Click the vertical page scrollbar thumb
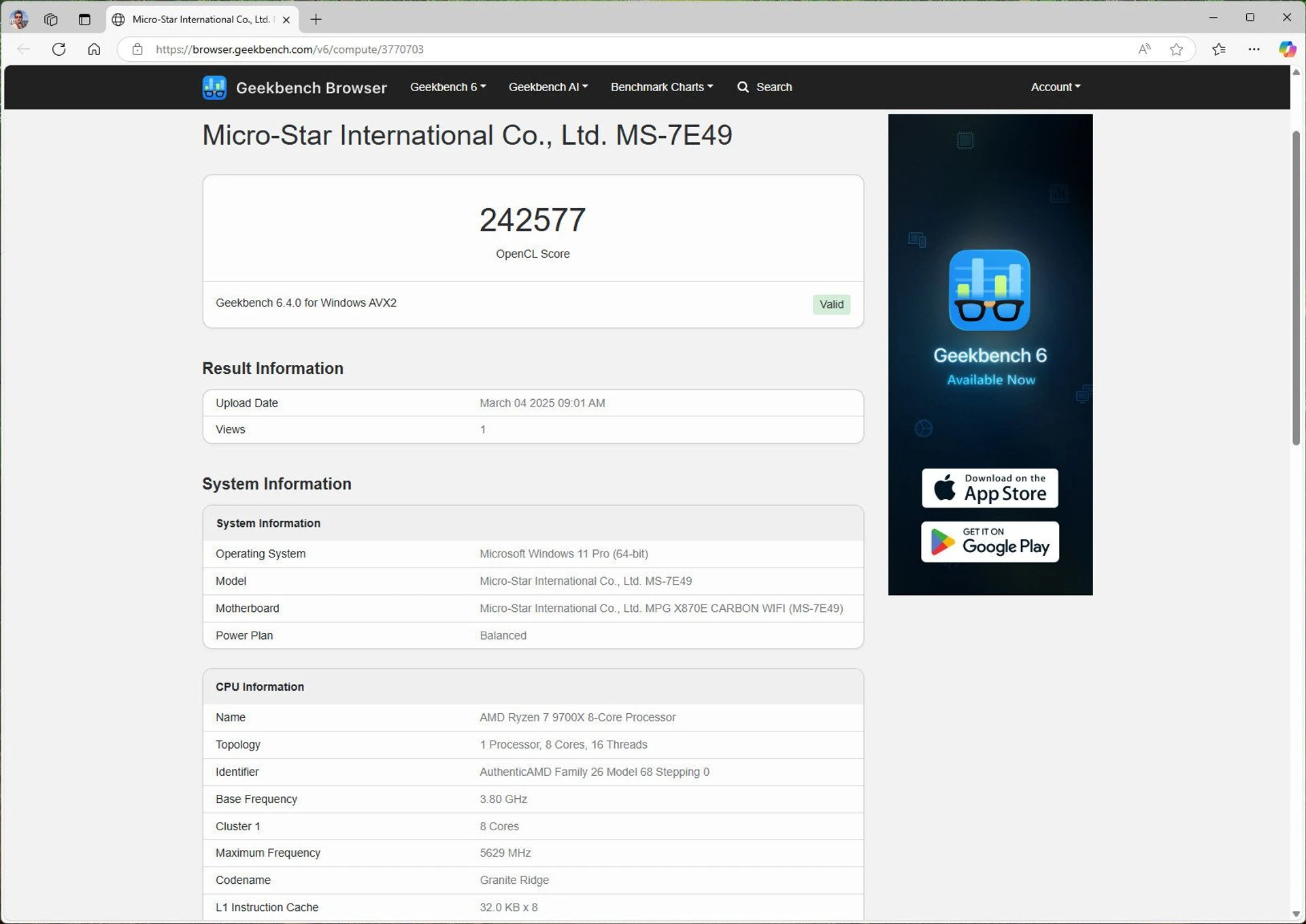This screenshot has width=1306, height=924. pos(1296,288)
